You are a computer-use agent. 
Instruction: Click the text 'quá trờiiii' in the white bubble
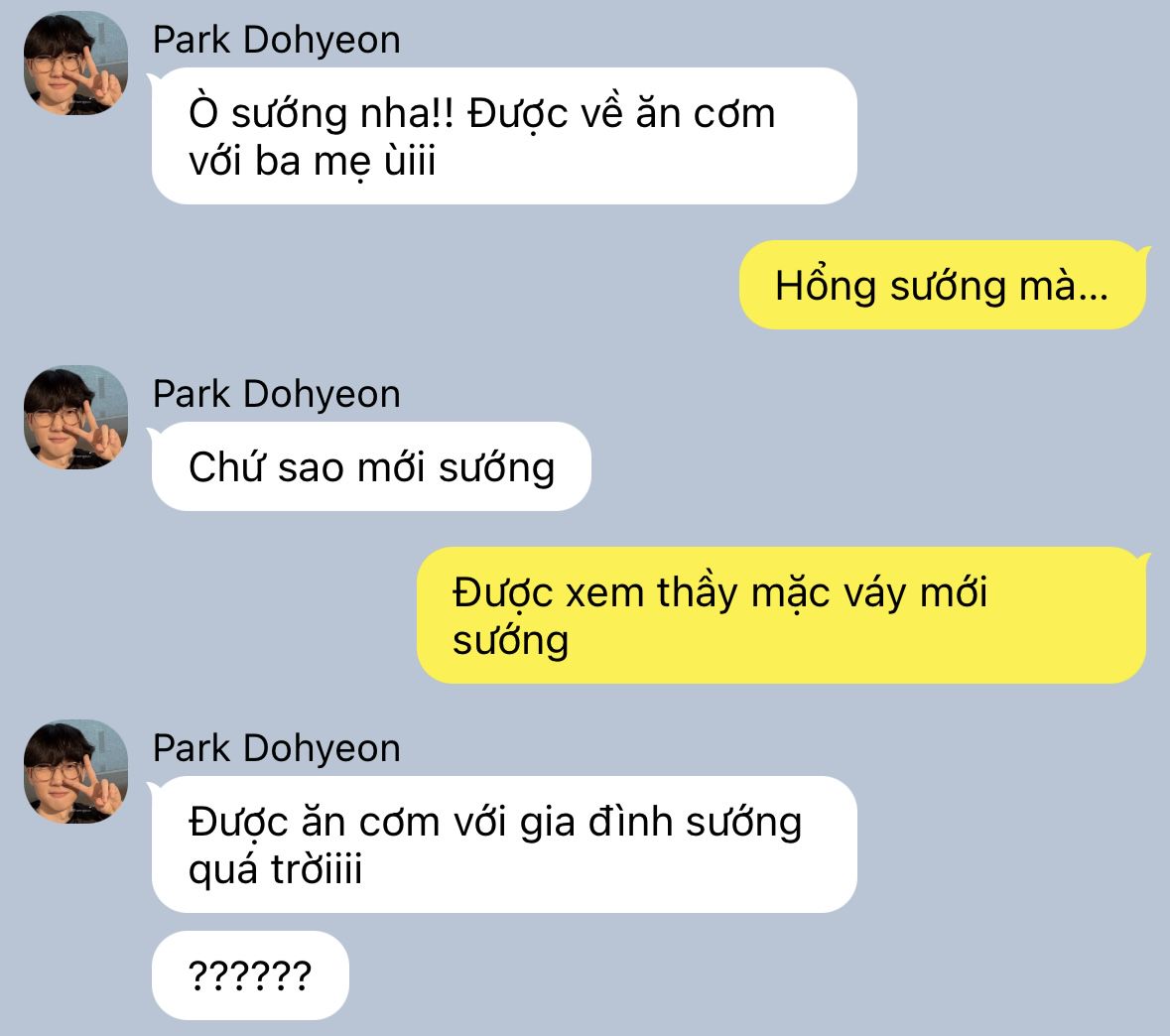[275, 870]
